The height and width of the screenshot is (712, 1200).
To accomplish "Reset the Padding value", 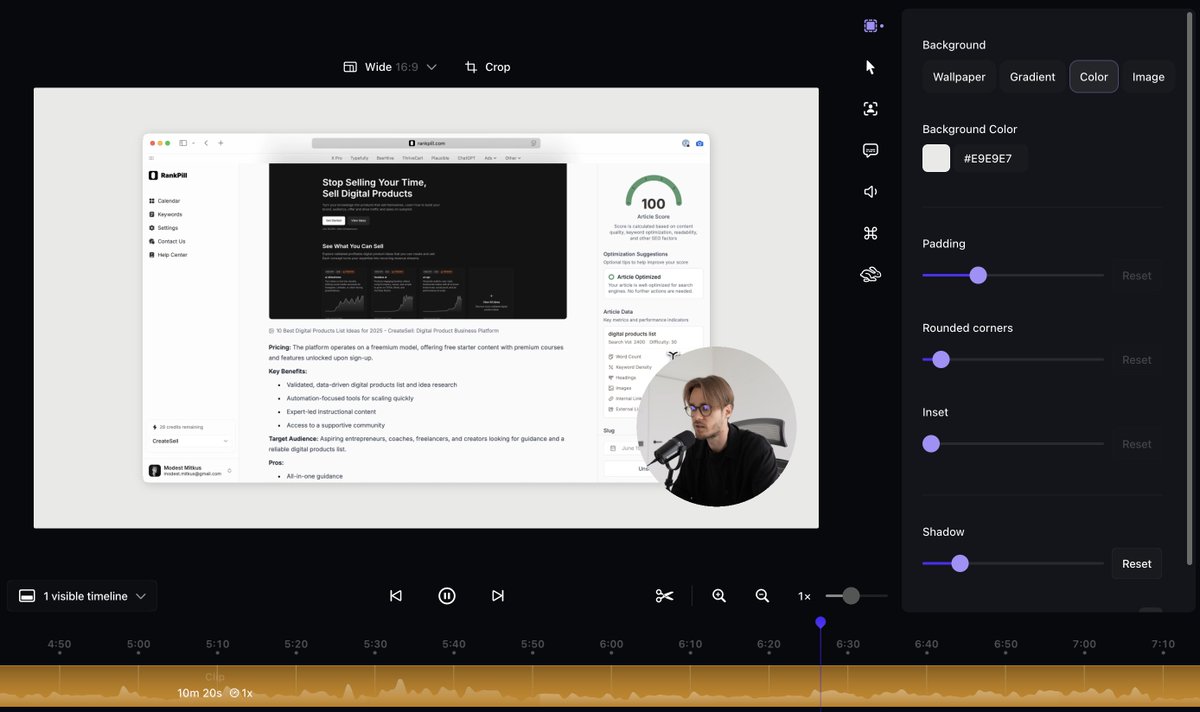I will click(1137, 276).
